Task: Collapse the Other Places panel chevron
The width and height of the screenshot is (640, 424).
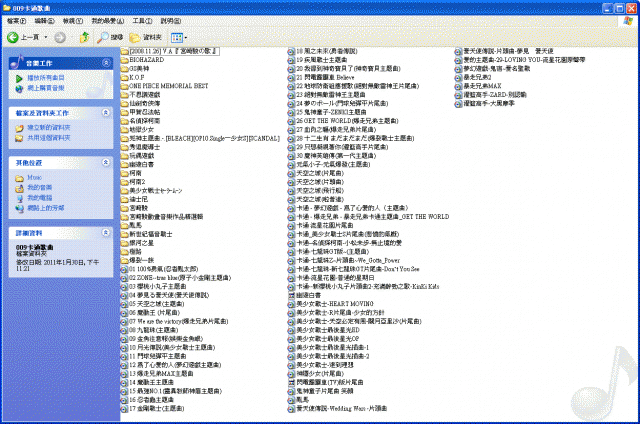Action: point(106,162)
